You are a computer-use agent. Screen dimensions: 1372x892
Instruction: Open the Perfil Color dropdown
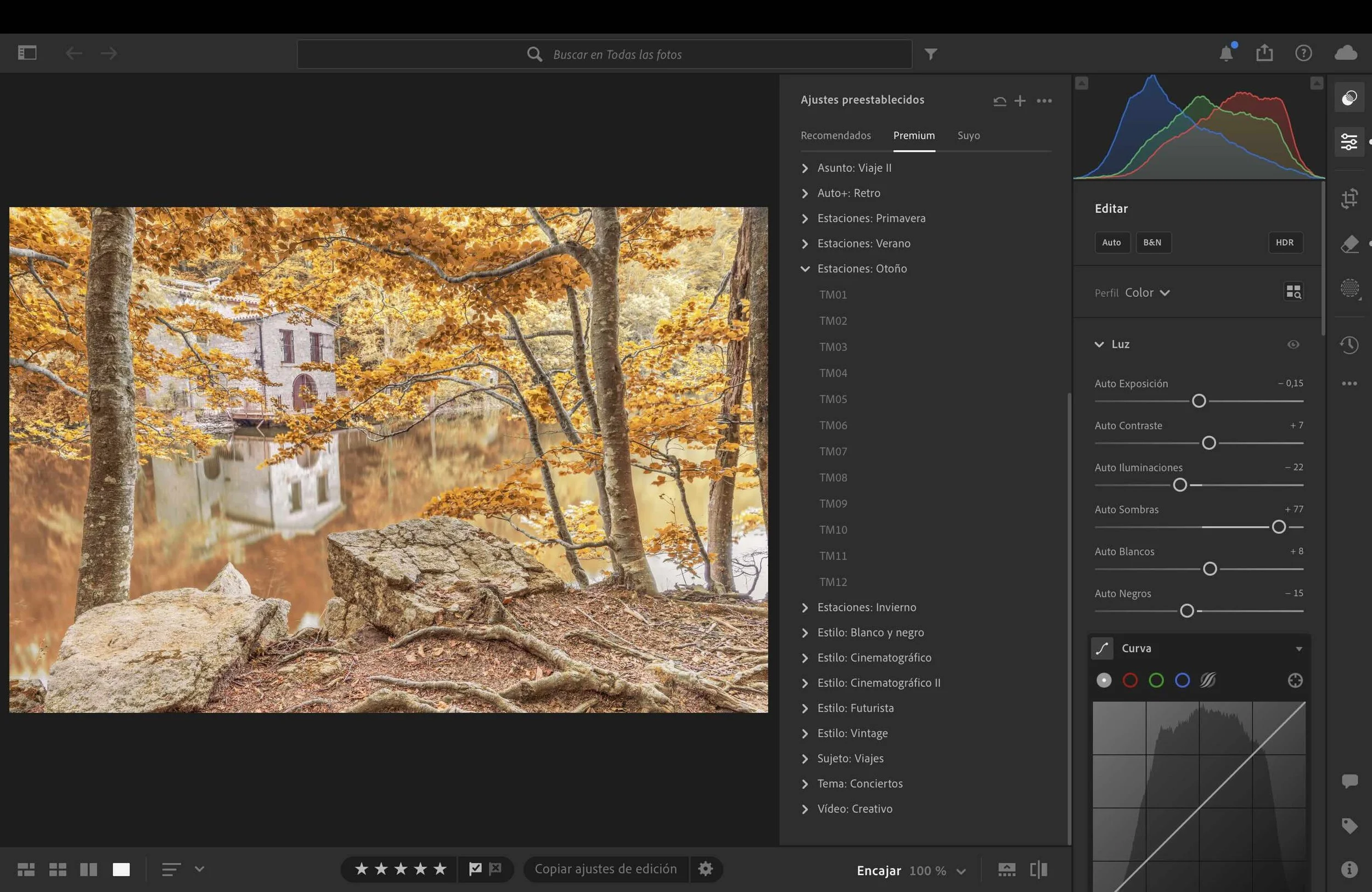pyautogui.click(x=1146, y=293)
